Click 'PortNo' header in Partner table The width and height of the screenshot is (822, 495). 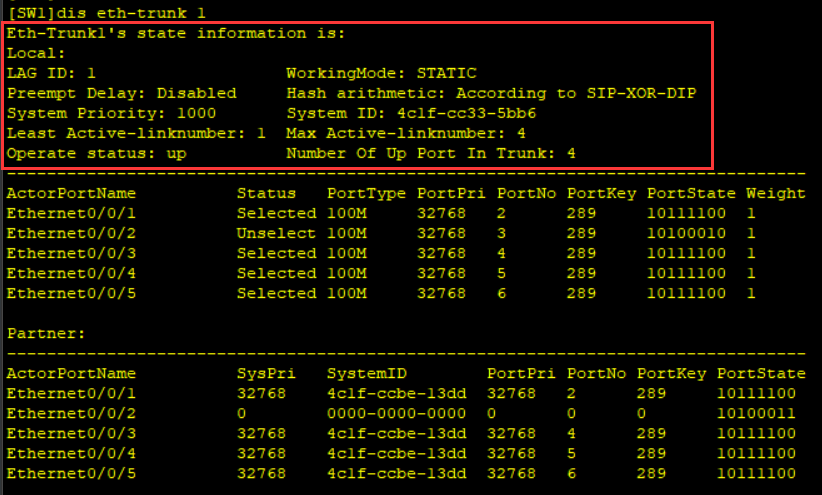(596, 373)
